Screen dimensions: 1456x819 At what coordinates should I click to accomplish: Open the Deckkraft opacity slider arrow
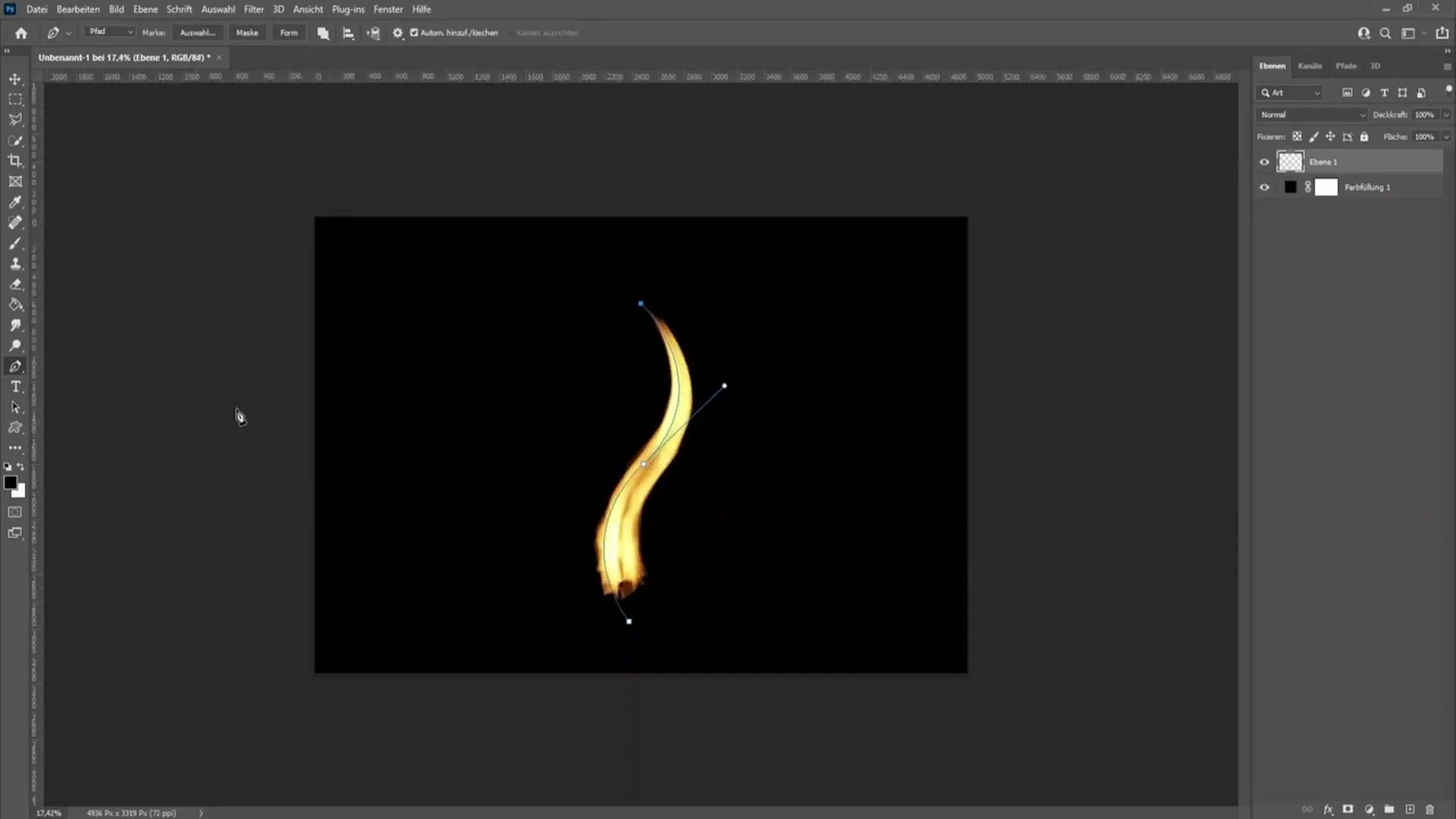coord(1445,115)
